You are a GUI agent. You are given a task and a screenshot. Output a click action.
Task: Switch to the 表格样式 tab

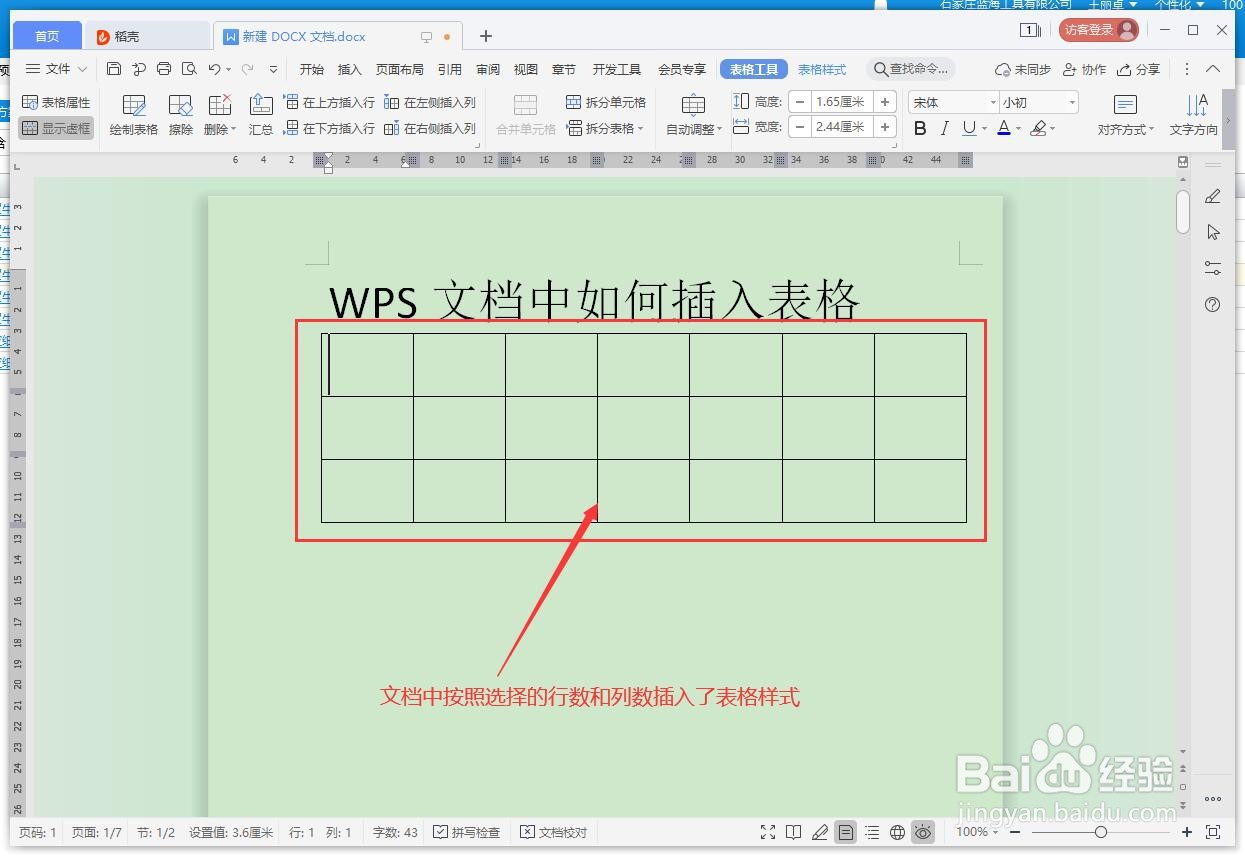point(822,69)
